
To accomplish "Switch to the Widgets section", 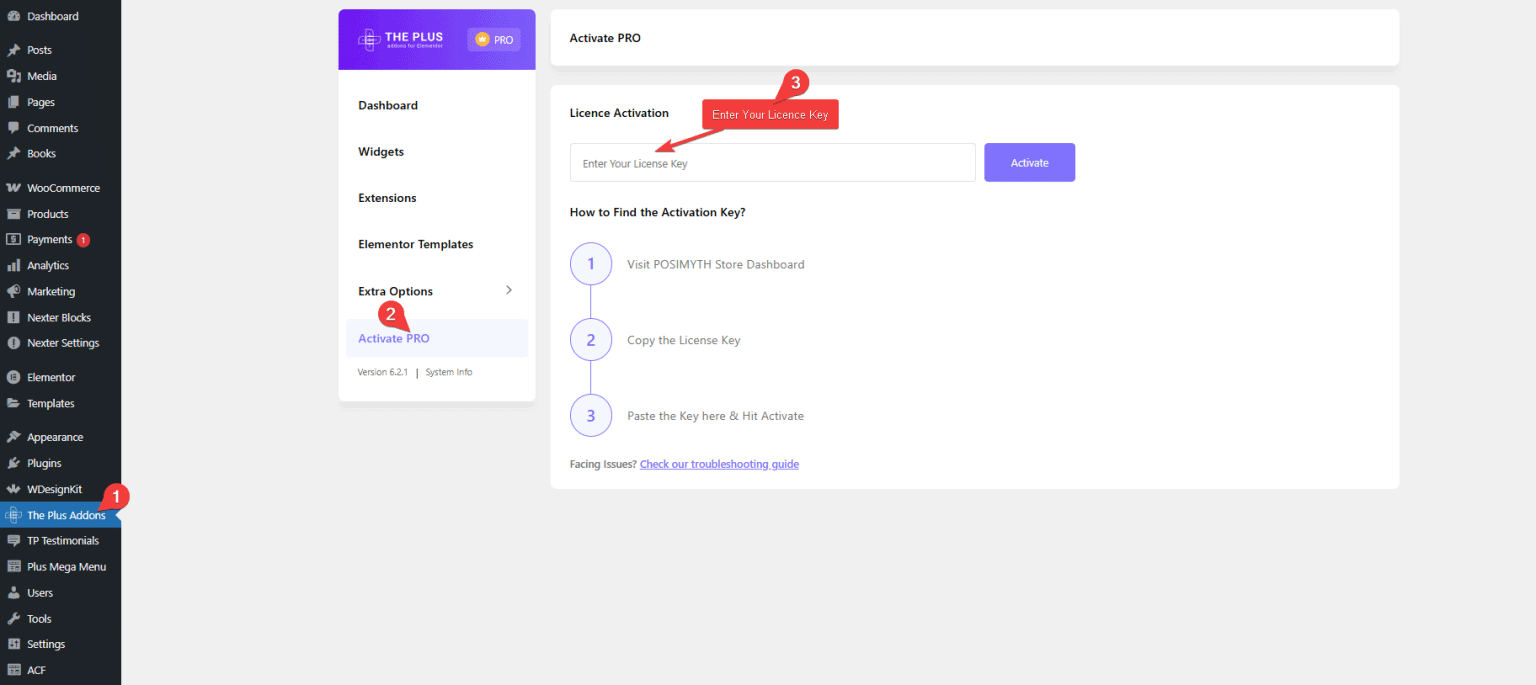I will pos(381,151).
